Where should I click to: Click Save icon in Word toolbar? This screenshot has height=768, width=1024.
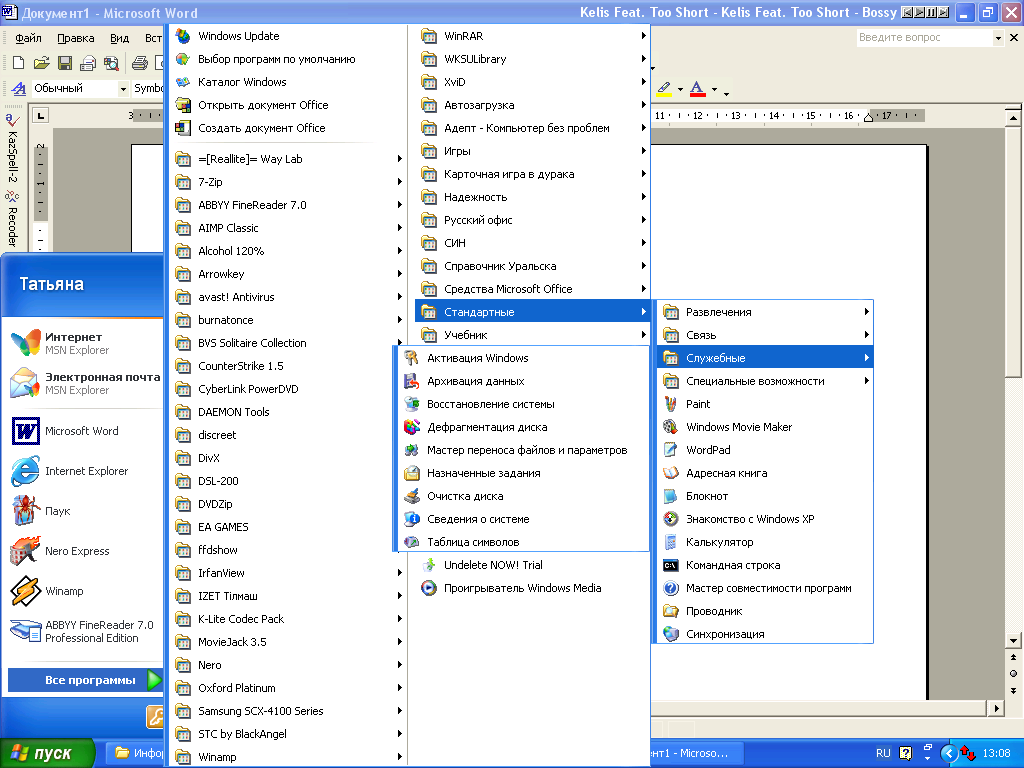coord(65,63)
